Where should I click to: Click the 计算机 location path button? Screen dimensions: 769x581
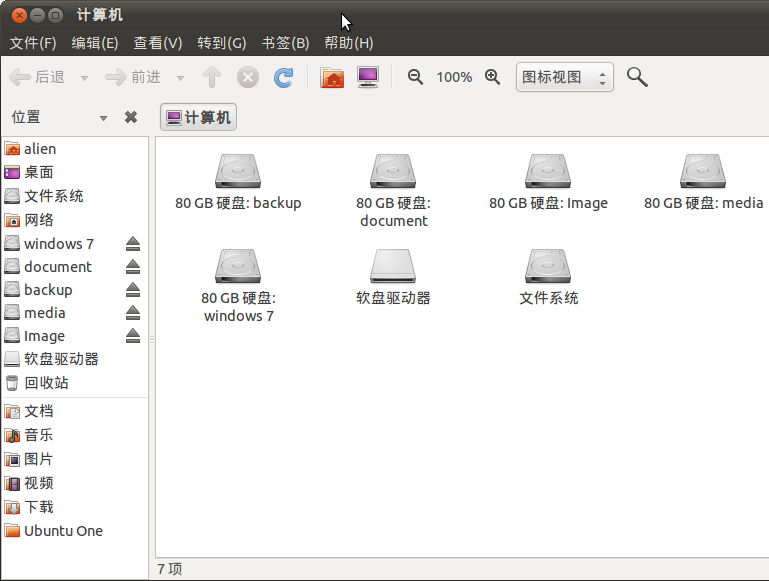[x=199, y=117]
